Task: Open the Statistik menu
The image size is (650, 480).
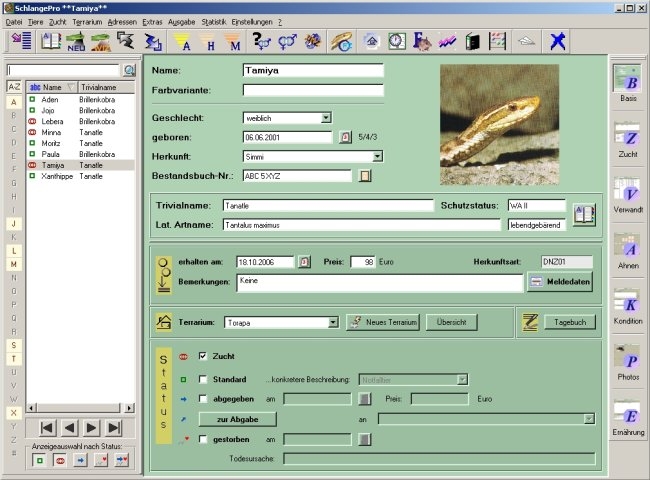Action: (x=213, y=20)
